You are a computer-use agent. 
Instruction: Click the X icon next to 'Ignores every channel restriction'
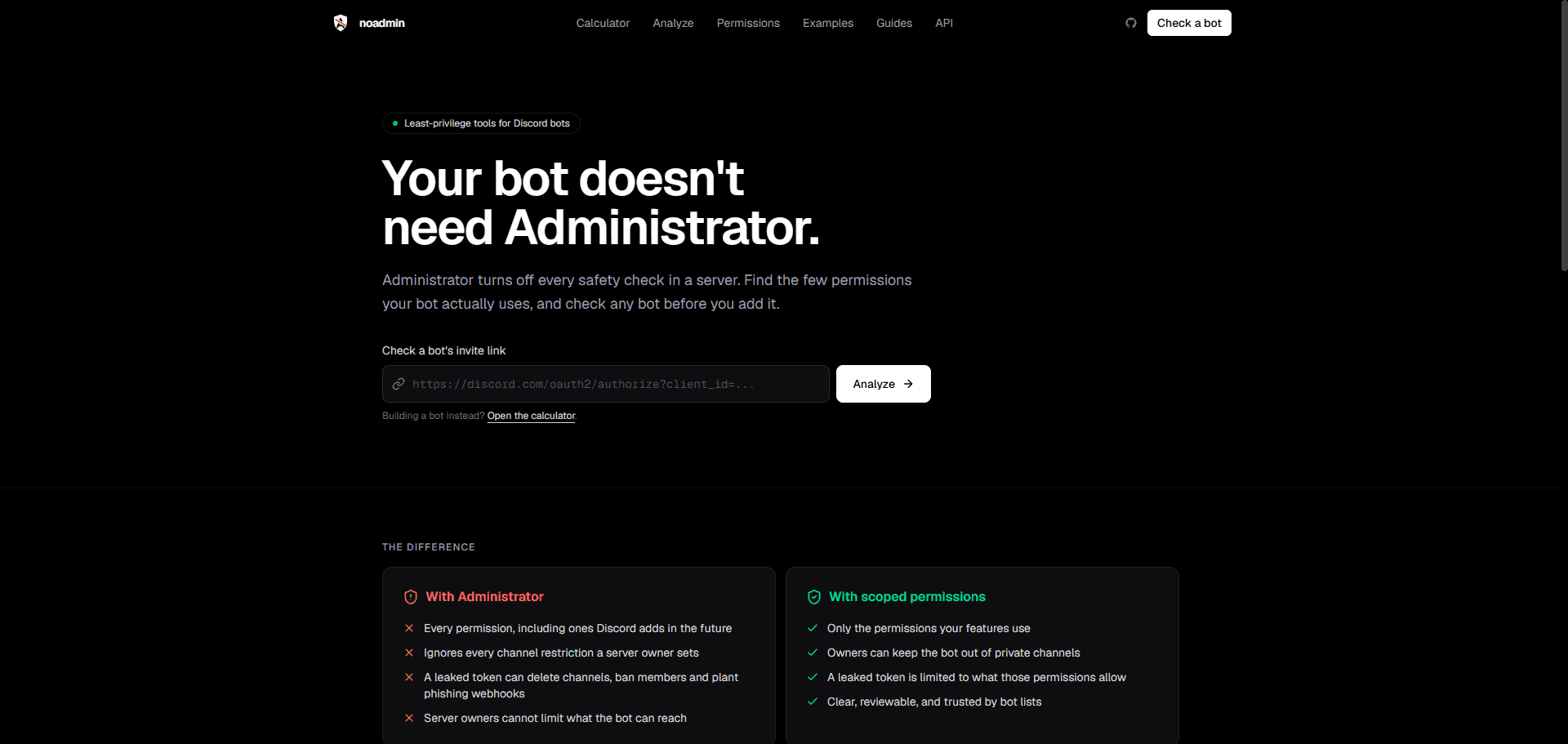coord(409,653)
